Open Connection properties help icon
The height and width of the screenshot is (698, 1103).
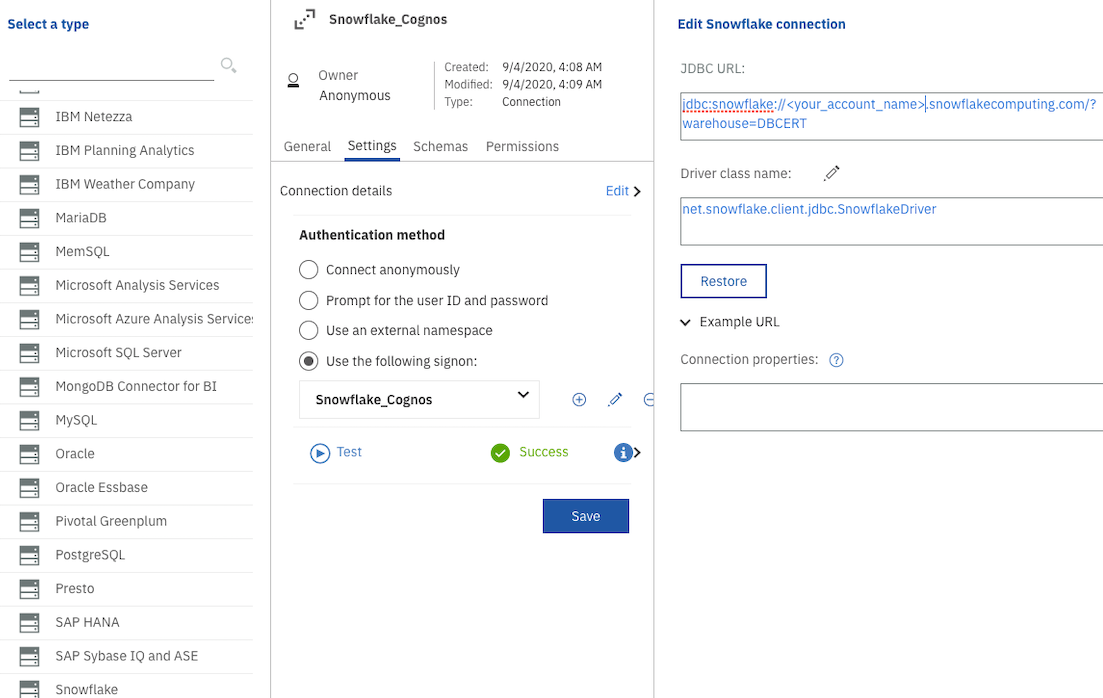pos(836,360)
